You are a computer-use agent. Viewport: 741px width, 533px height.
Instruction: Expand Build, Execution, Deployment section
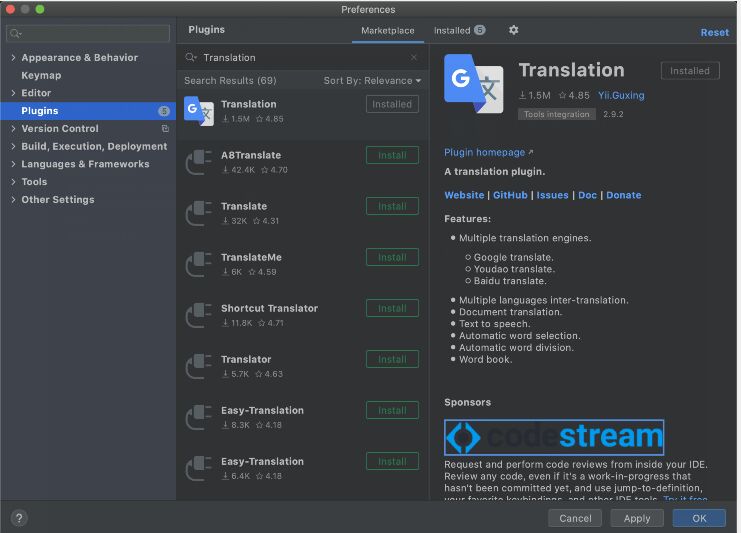pos(13,146)
